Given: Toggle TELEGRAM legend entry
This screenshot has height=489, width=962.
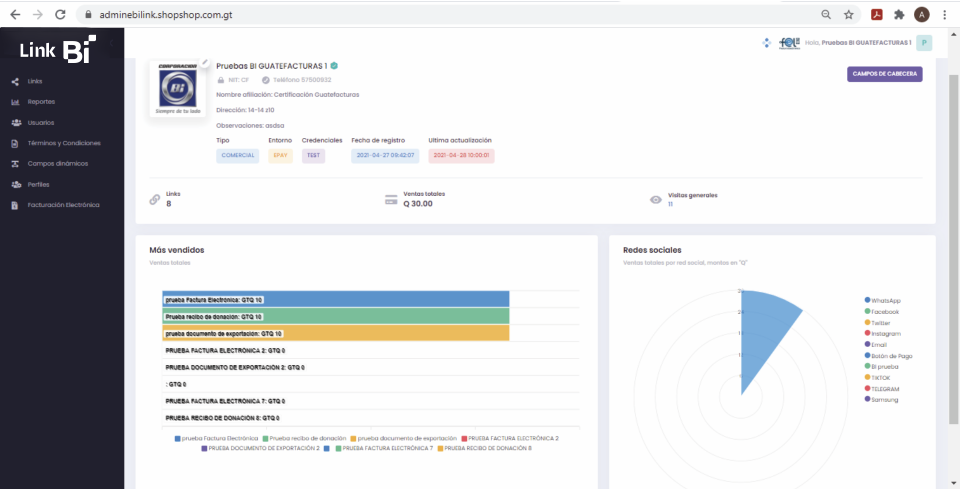Looking at the screenshot, I should [881, 389].
